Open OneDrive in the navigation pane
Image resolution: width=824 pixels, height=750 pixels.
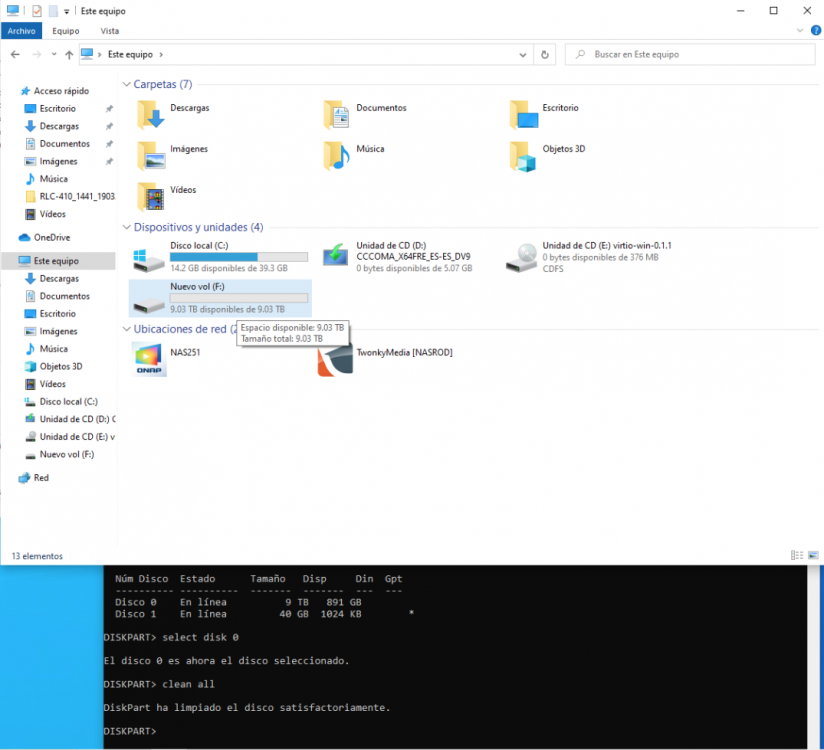pyautogui.click(x=52, y=238)
